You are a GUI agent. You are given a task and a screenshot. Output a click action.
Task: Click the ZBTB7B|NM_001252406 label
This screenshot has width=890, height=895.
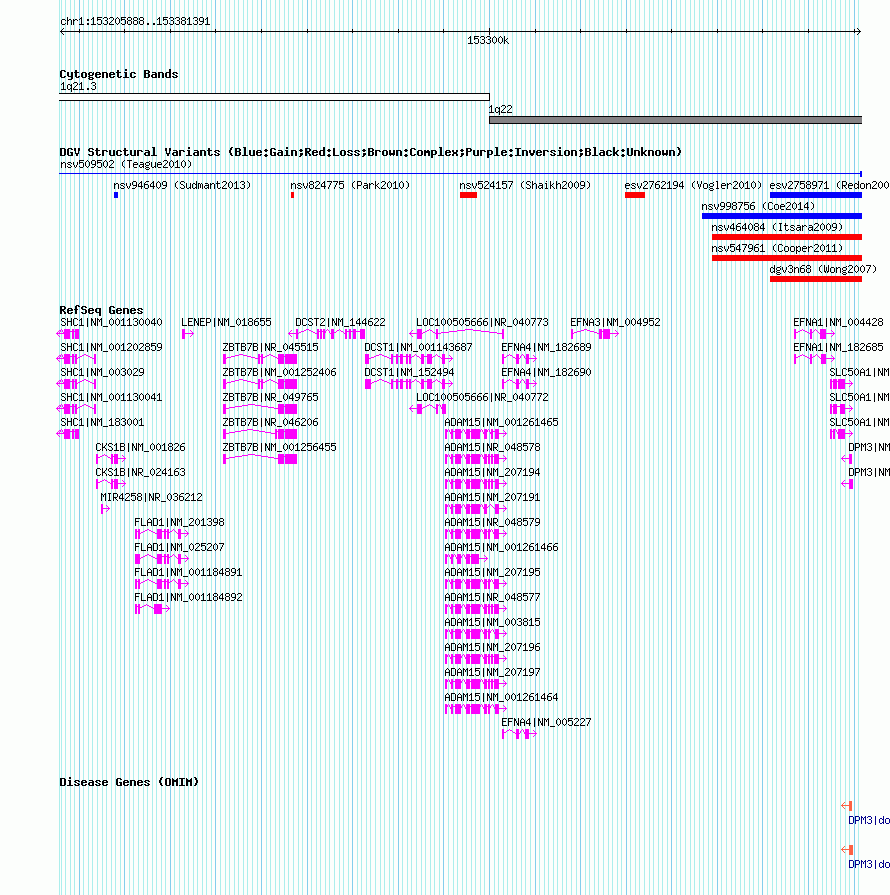(x=279, y=372)
